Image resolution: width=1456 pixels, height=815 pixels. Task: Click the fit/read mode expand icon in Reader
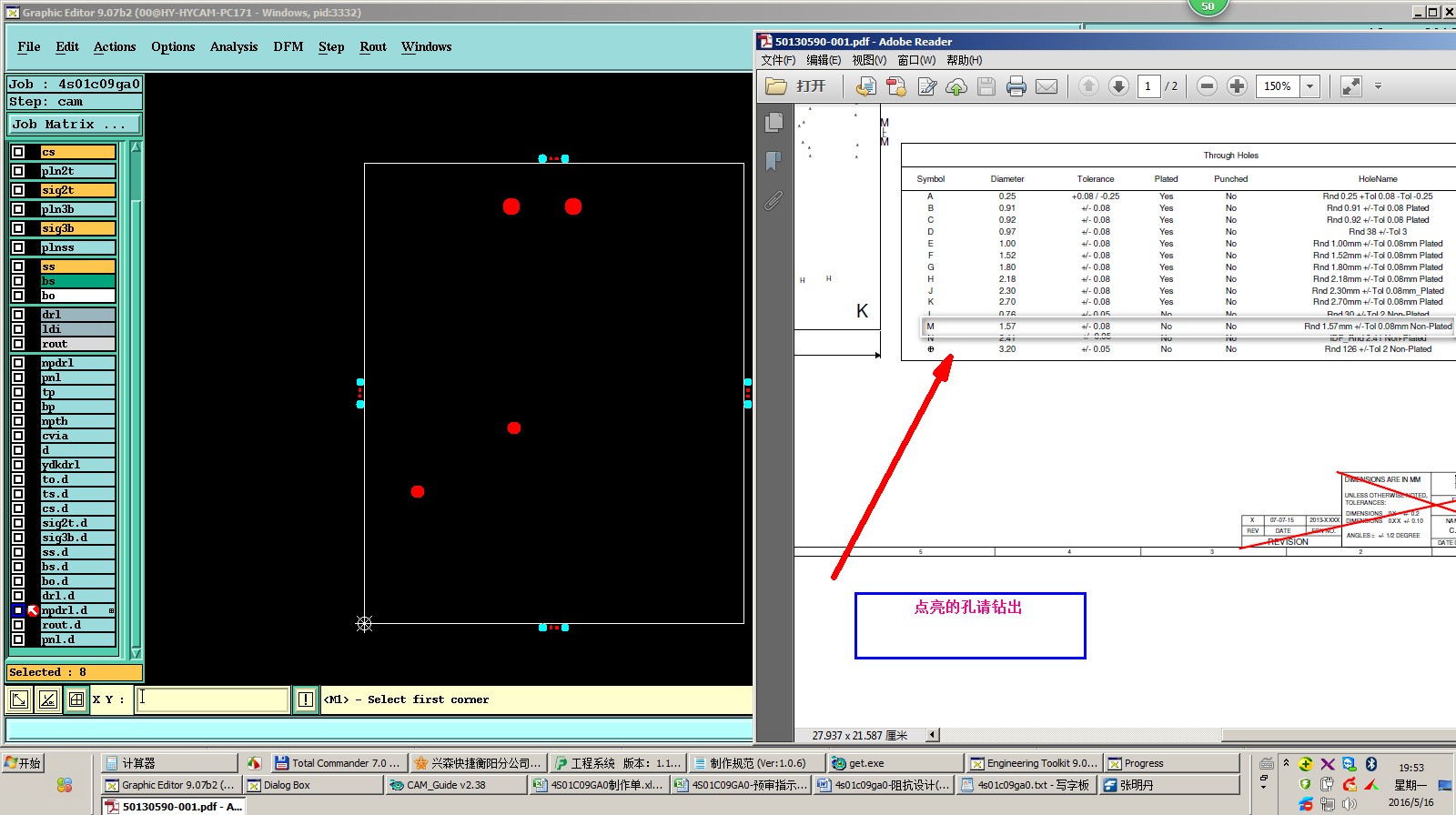pyautogui.click(x=1351, y=86)
